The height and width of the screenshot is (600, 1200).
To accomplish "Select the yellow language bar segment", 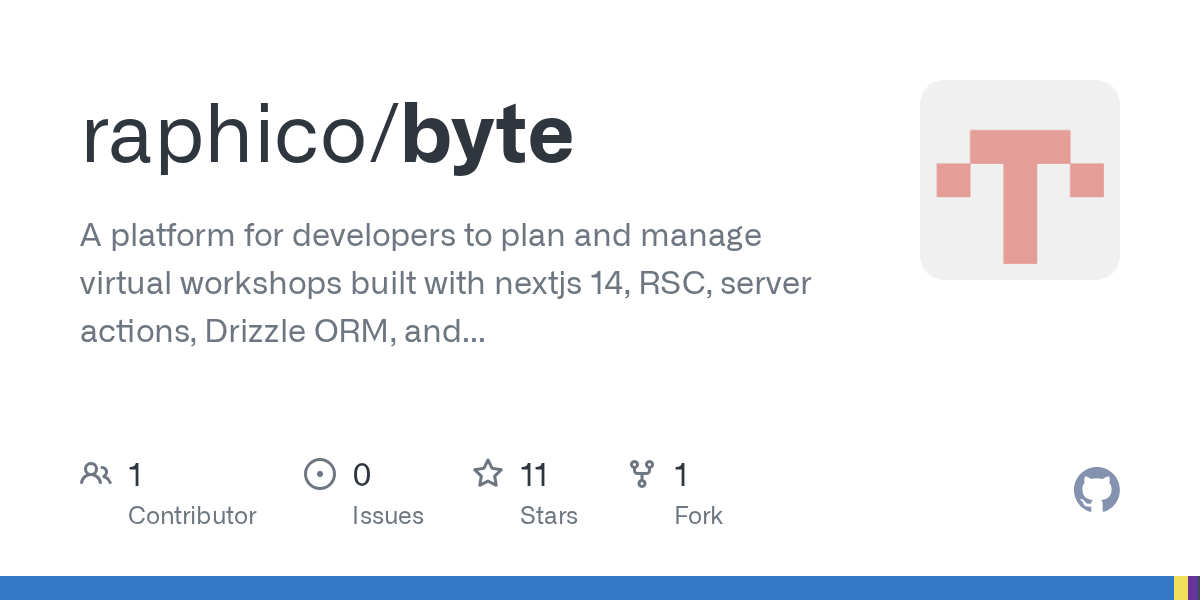I will pyautogui.click(x=1180, y=588).
